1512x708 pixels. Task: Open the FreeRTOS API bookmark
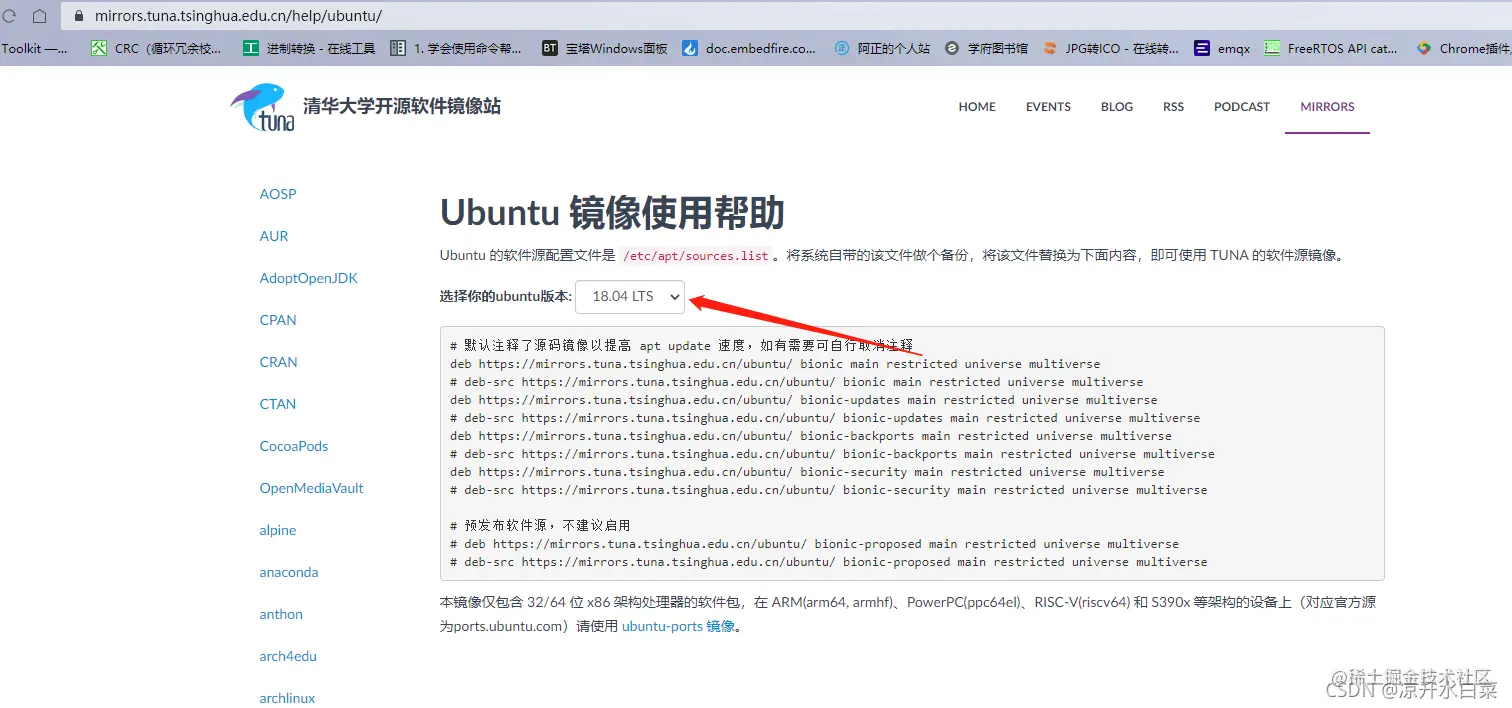[x=1331, y=48]
